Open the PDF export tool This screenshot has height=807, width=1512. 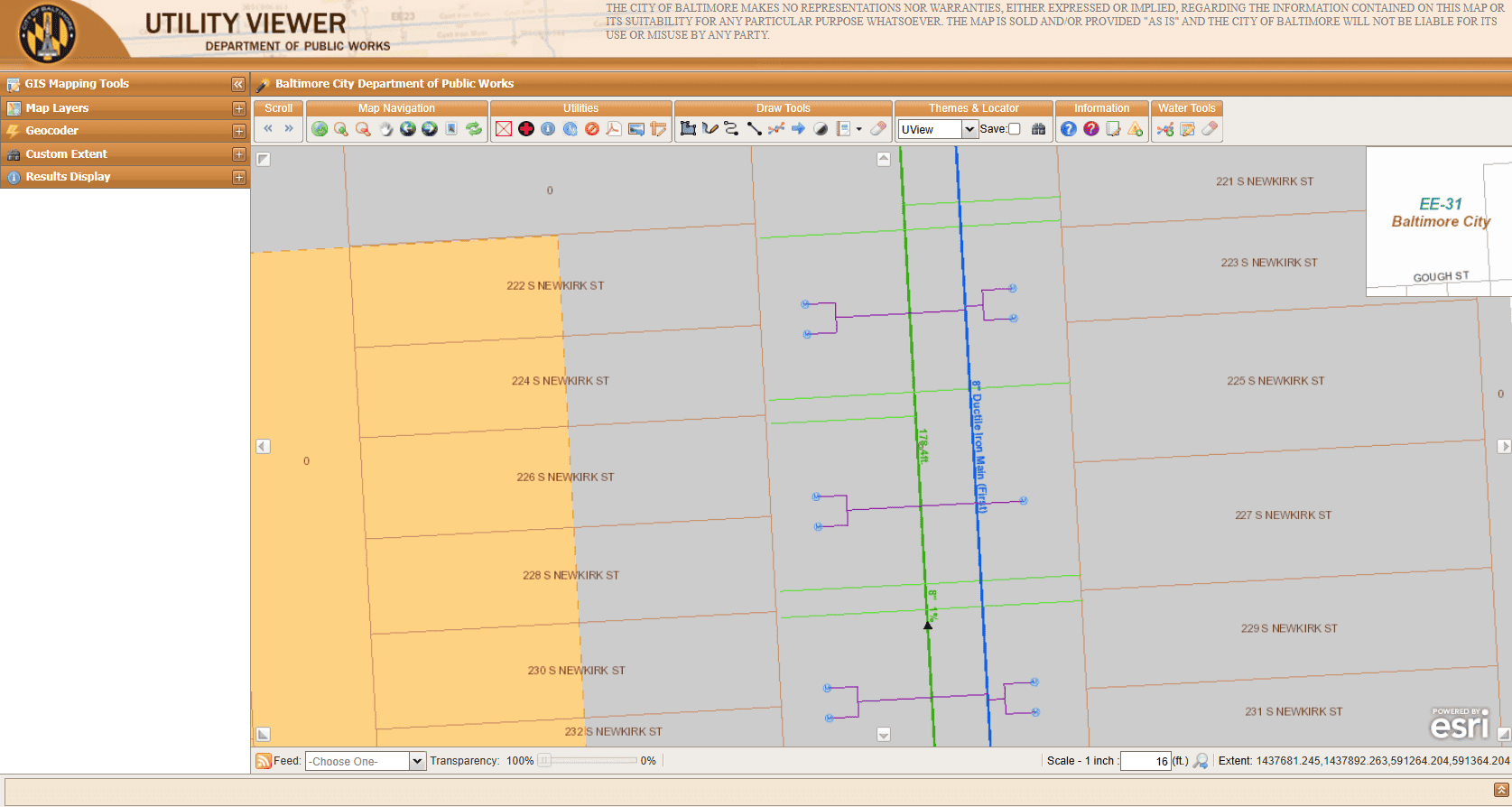tap(614, 129)
